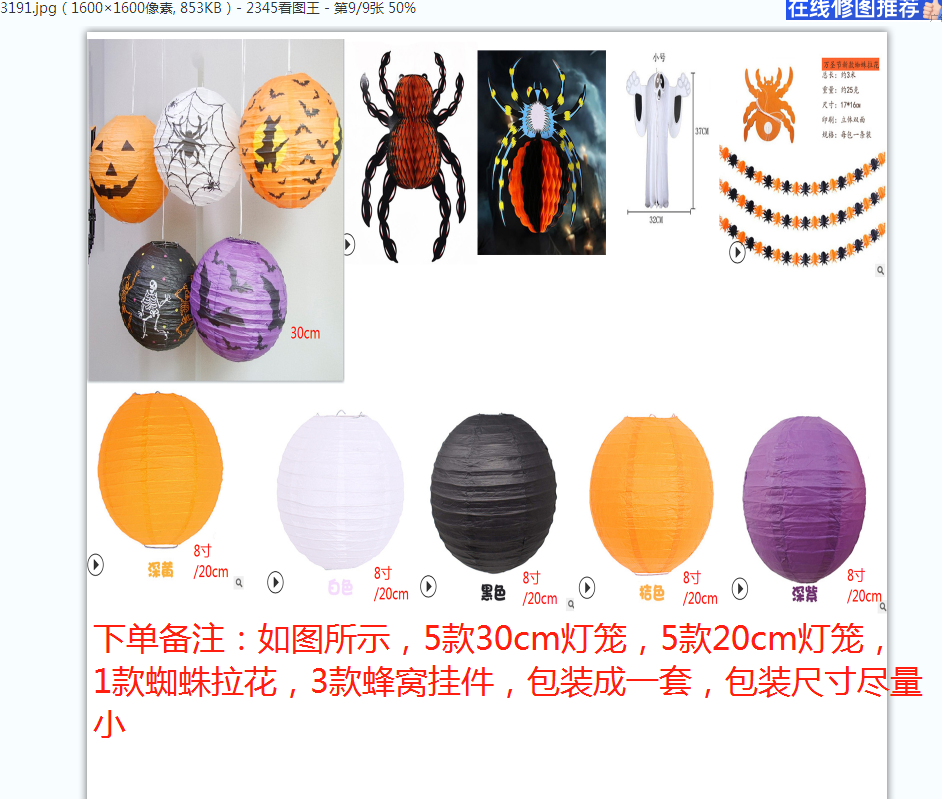
Task: Click the orange spider cutout picture
Action: coord(766,104)
